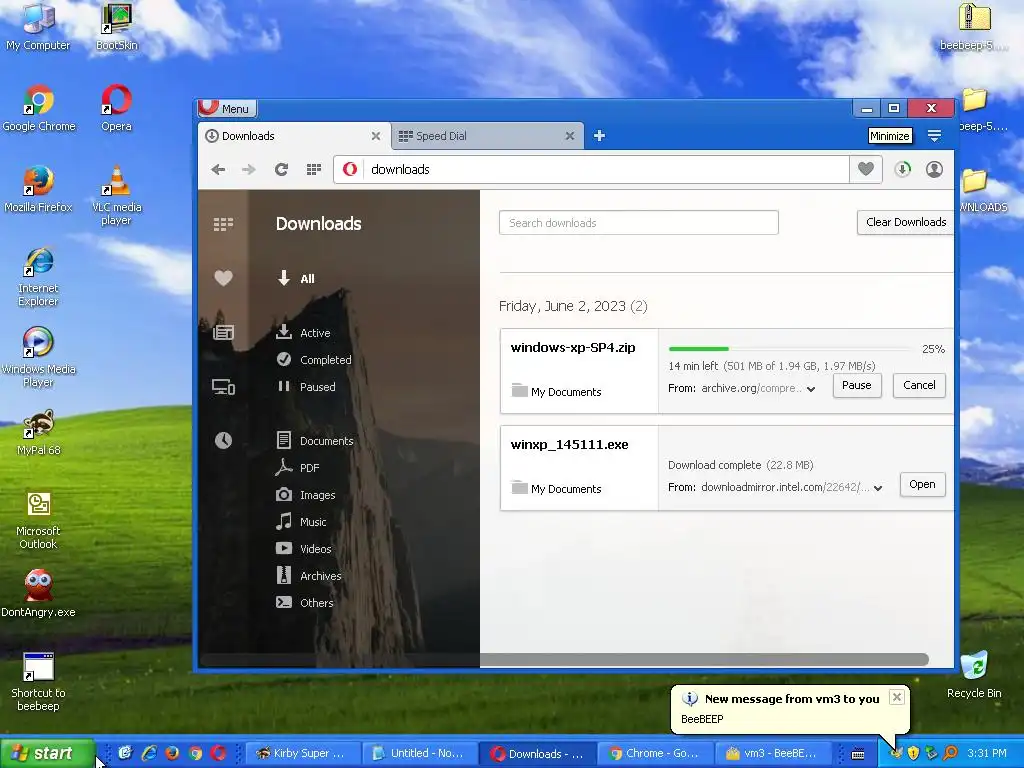Select DontAngry.exe desktop icon
This screenshot has width=1024, height=768.
(x=39, y=594)
